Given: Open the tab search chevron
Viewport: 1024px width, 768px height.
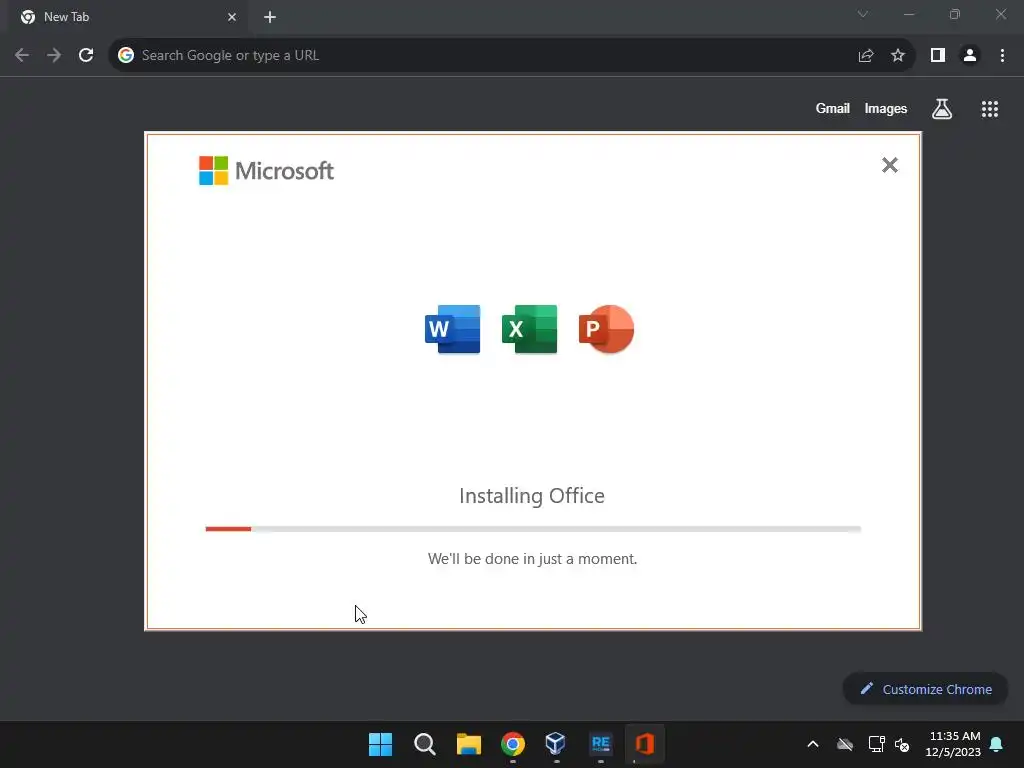Looking at the screenshot, I should (x=863, y=14).
